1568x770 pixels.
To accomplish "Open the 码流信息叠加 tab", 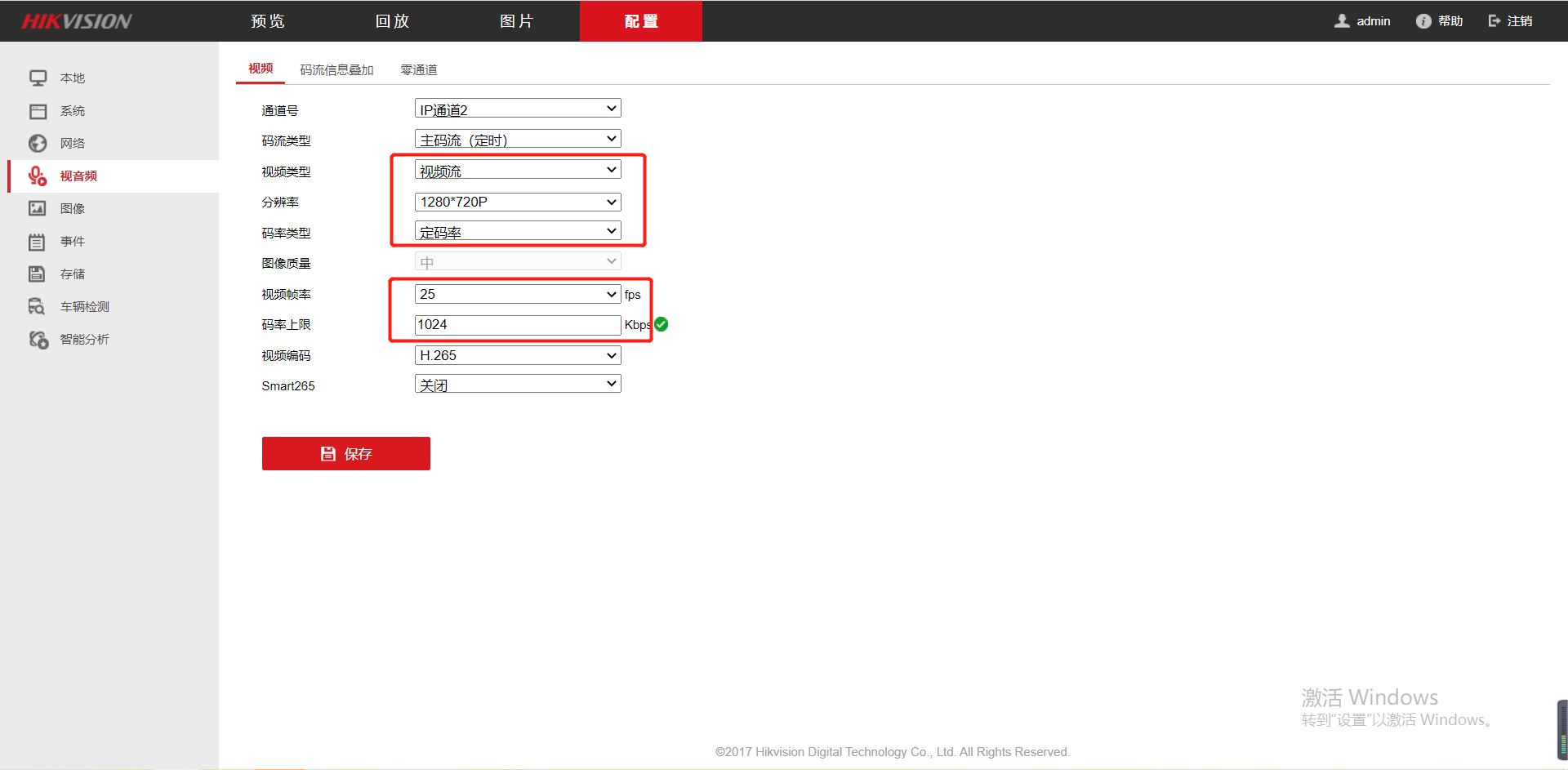I will pos(336,70).
